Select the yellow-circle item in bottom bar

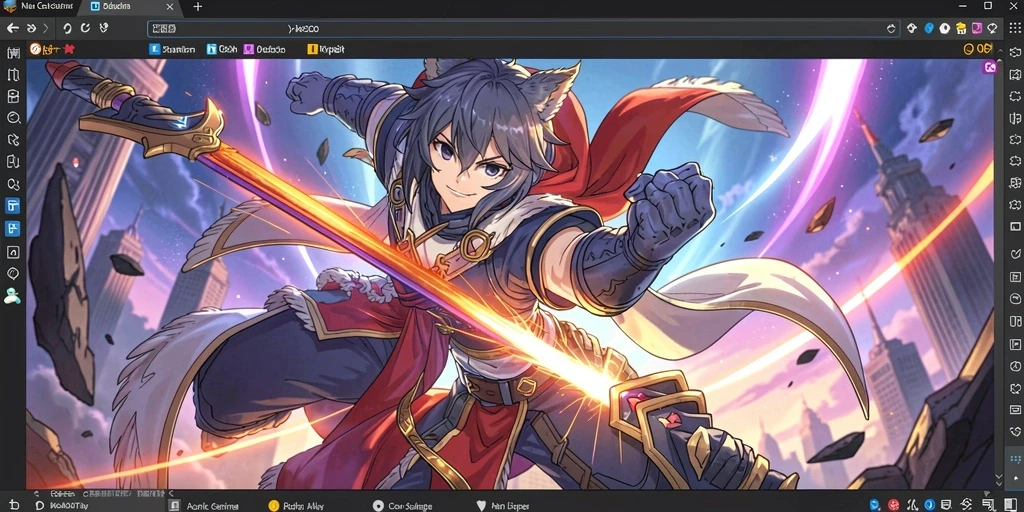[297, 505]
